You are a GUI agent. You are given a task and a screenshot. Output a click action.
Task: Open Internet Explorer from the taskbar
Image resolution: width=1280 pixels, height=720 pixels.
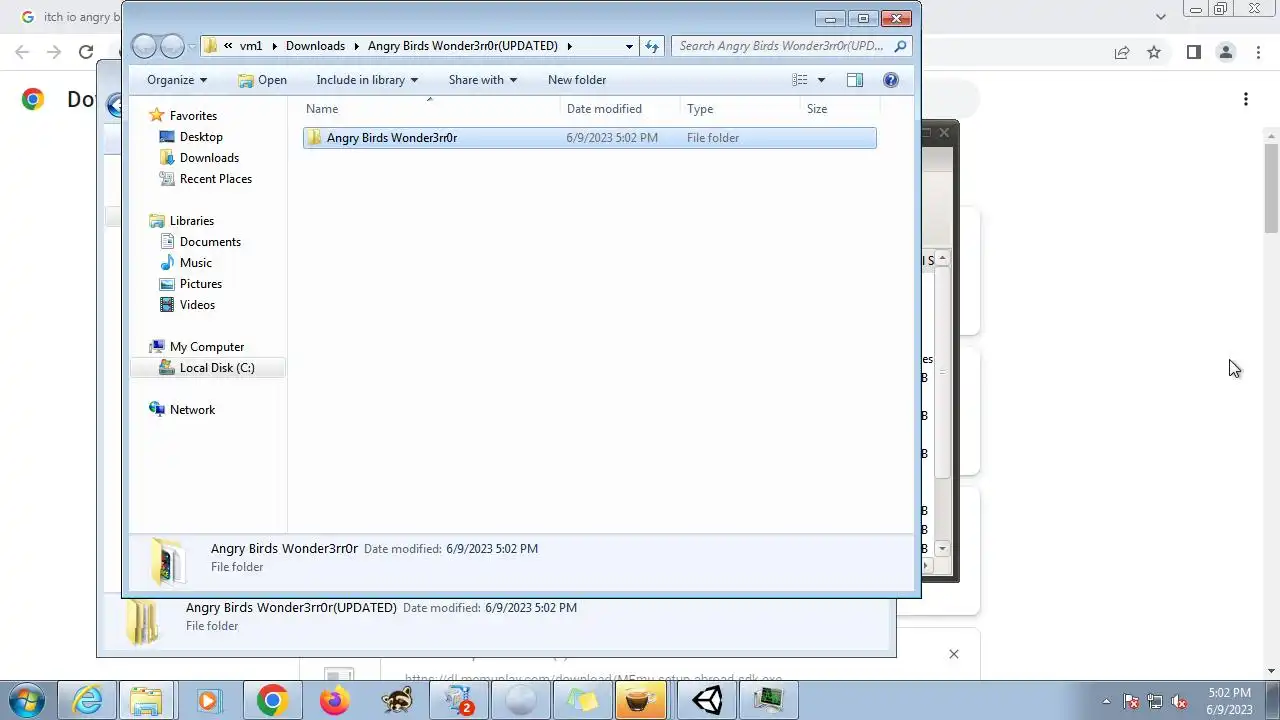click(x=87, y=701)
